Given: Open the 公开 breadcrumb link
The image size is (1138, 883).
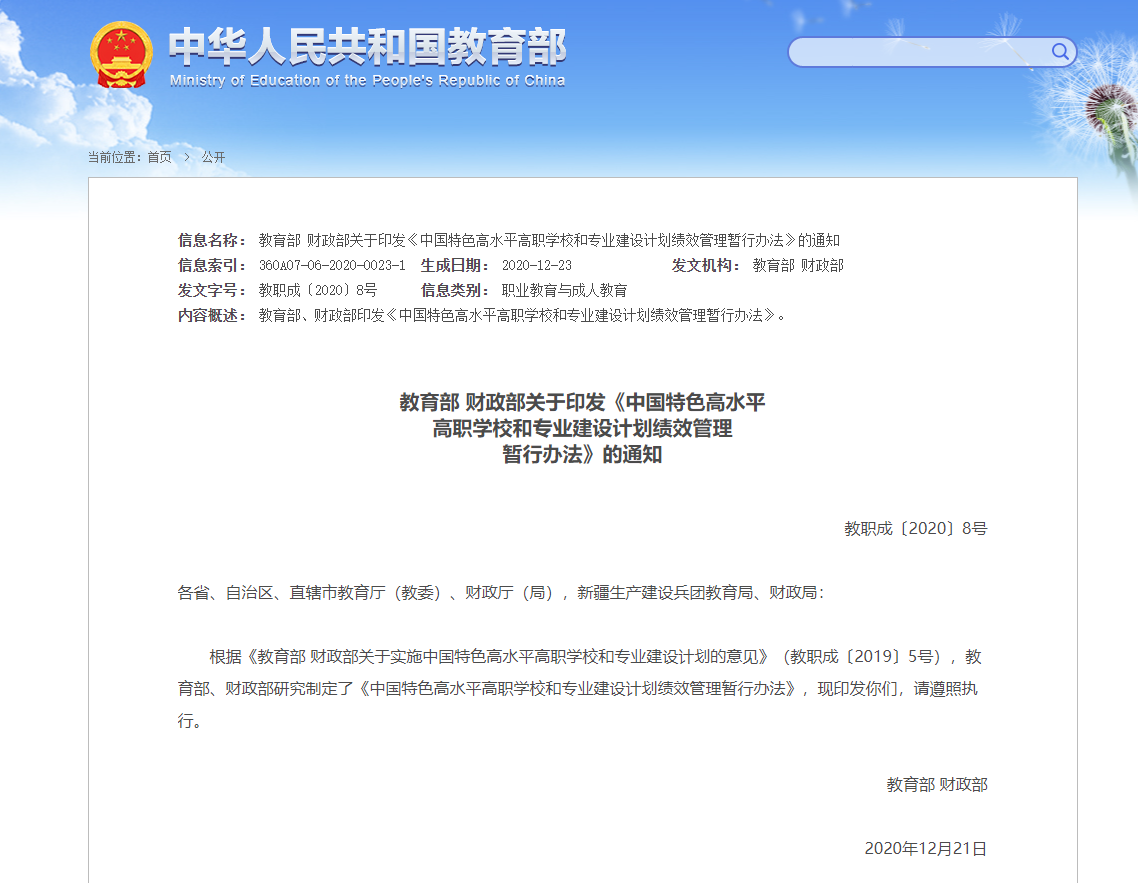Looking at the screenshot, I should click(x=213, y=157).
